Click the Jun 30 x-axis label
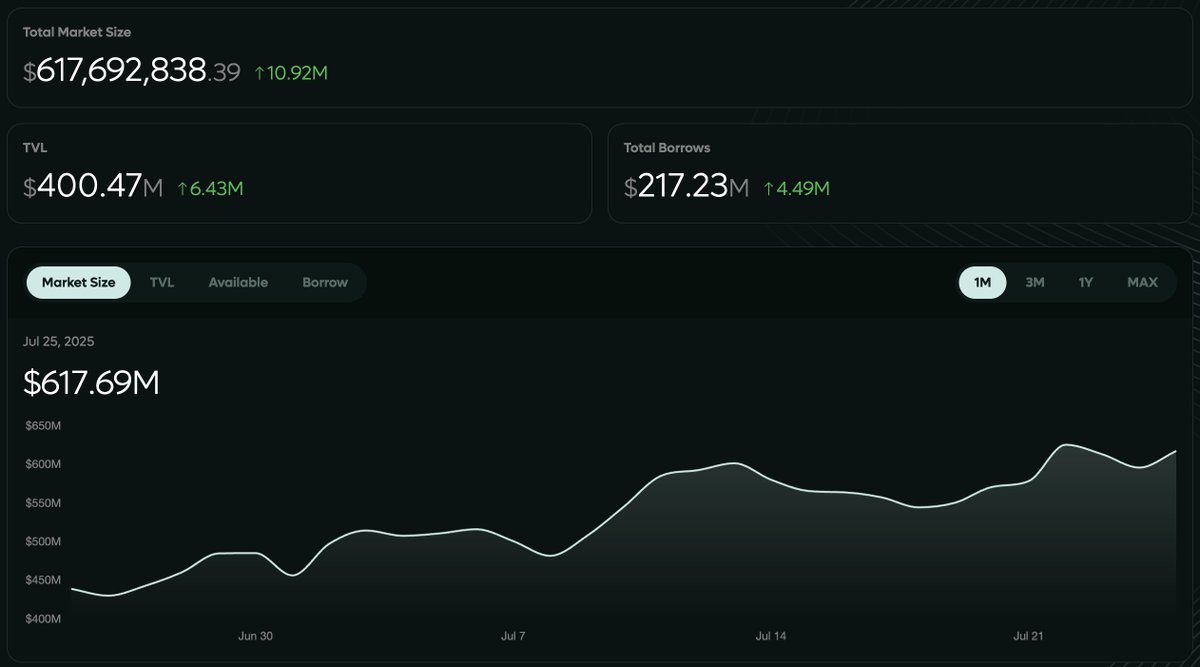Viewport: 1200px width, 667px height. pos(255,636)
